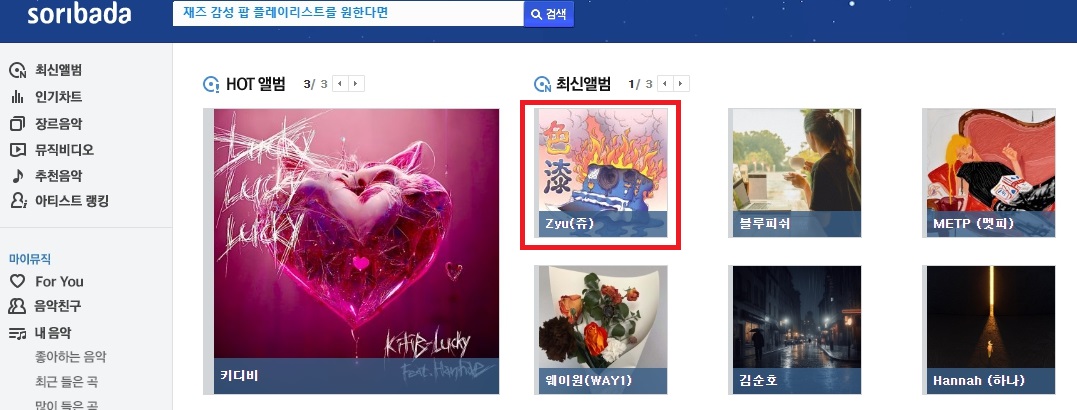Select 좋아하는 음악 submenu item
Screen dimensions: 1077x410
pos(71,357)
